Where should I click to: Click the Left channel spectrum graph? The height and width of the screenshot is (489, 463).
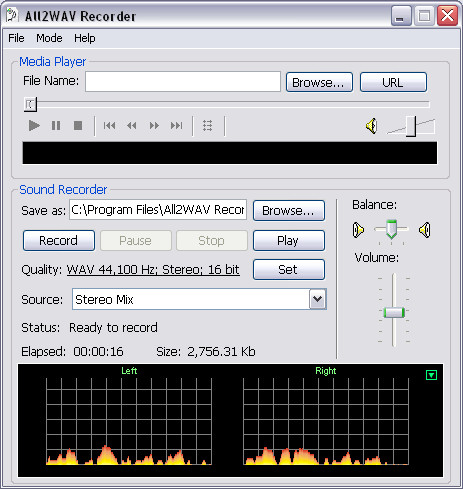point(129,421)
